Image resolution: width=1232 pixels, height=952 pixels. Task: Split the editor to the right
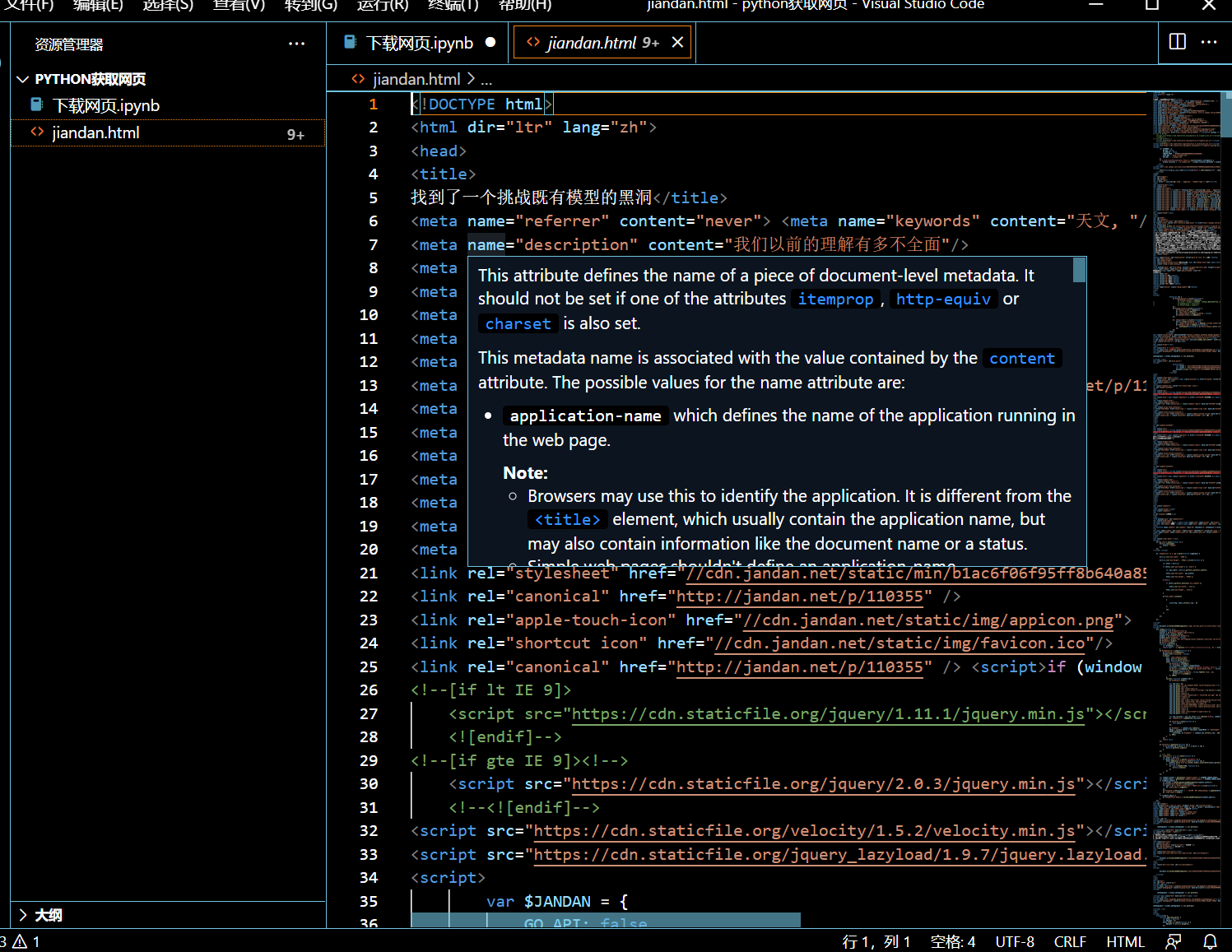pos(1178,42)
